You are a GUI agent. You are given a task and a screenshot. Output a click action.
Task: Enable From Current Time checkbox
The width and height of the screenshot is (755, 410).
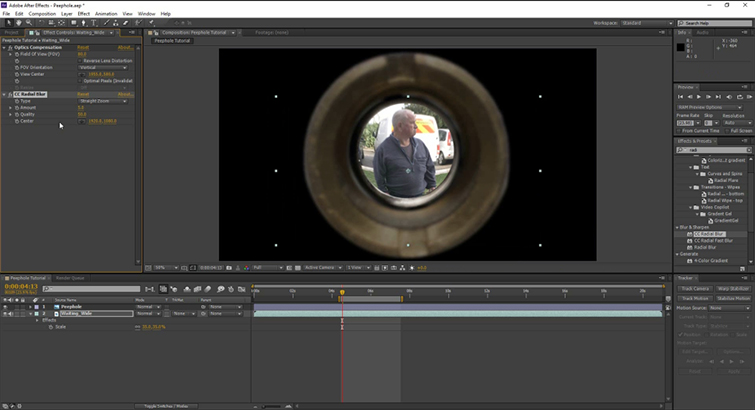point(679,131)
